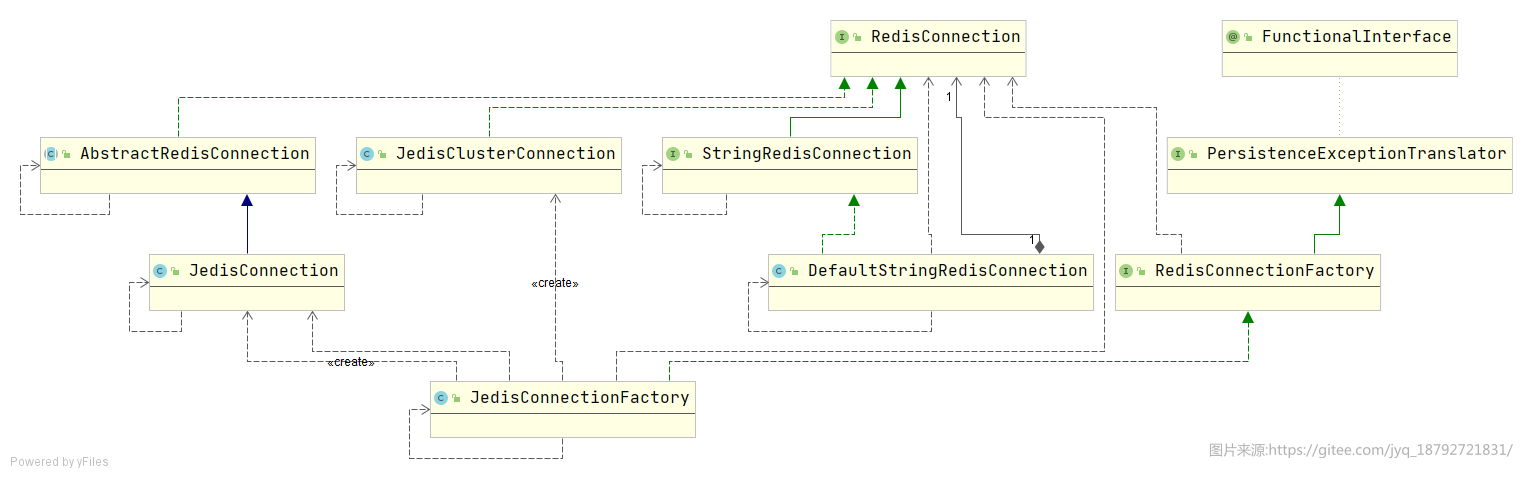
Task: Select the JedisConnection node label
Action: tap(264, 271)
